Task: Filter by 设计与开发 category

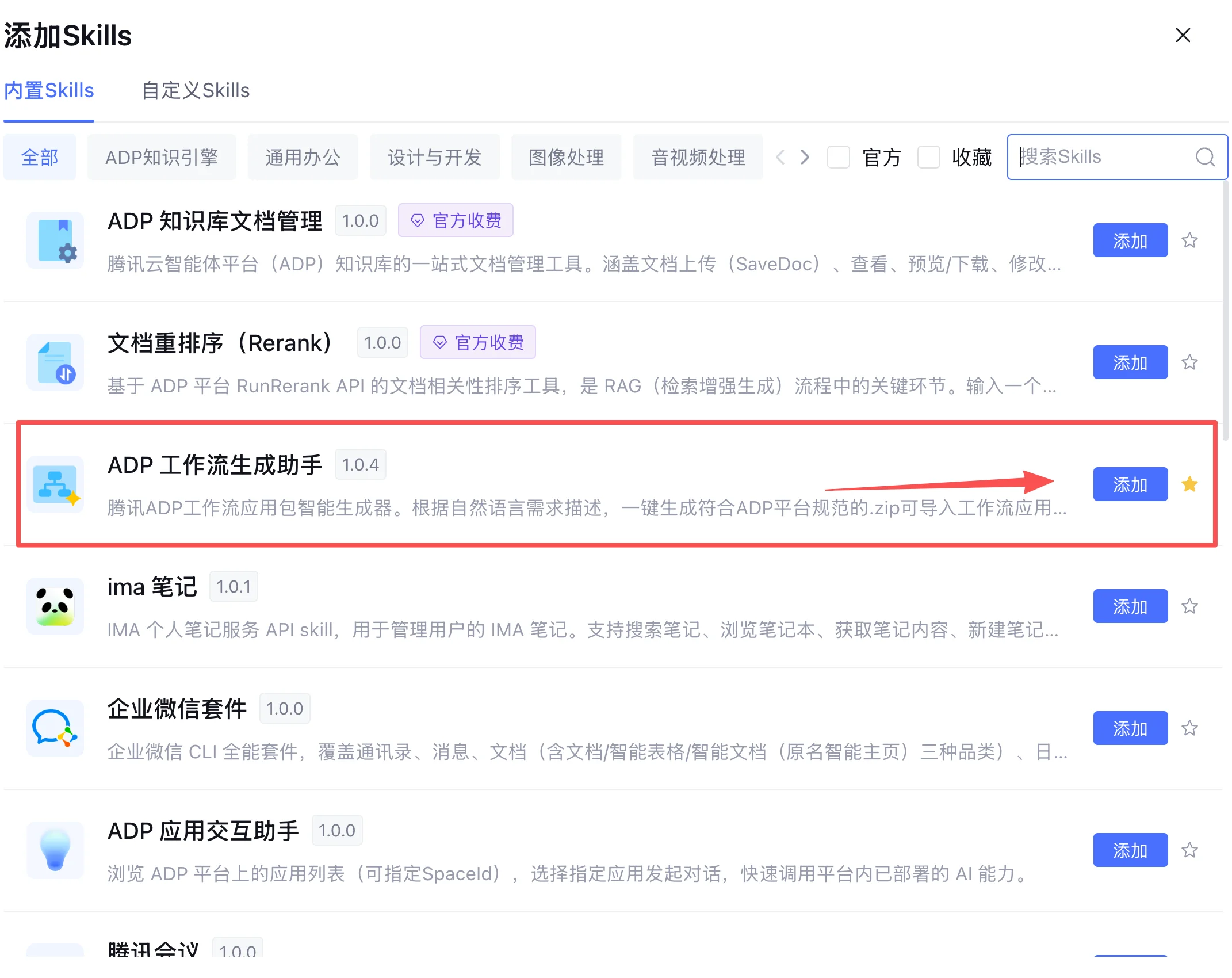Action: click(434, 157)
